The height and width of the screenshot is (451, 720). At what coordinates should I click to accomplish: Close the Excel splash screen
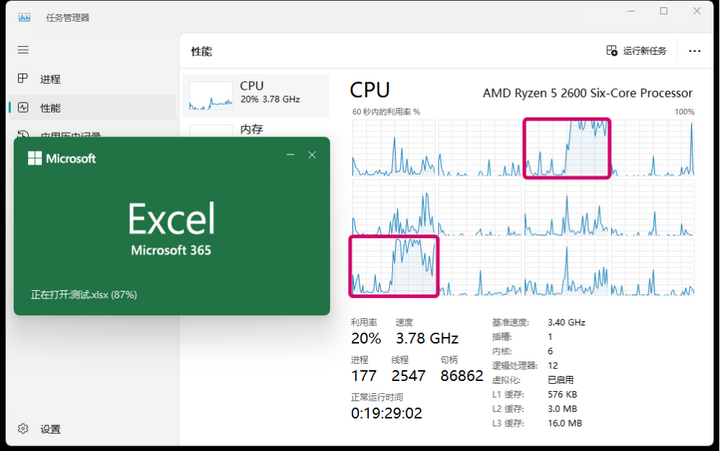pyautogui.click(x=313, y=155)
